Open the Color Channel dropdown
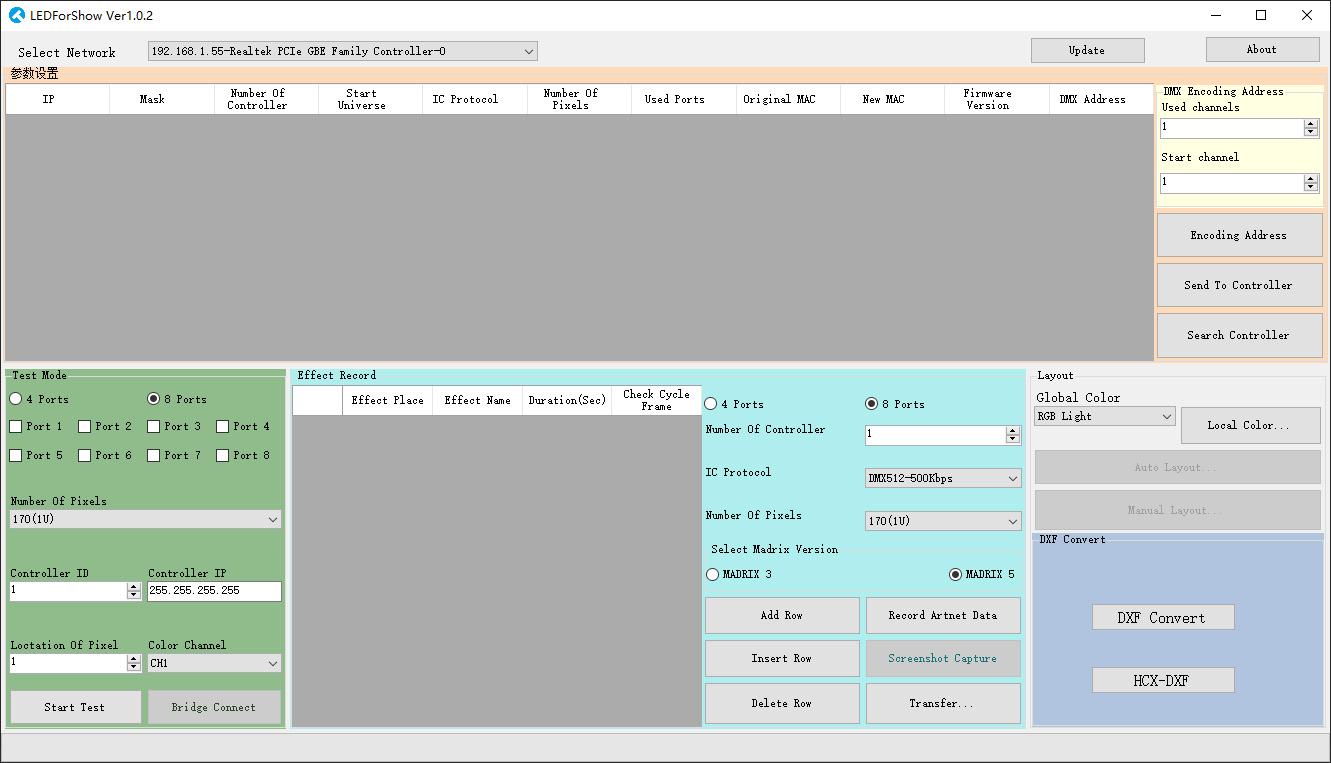 [215, 663]
